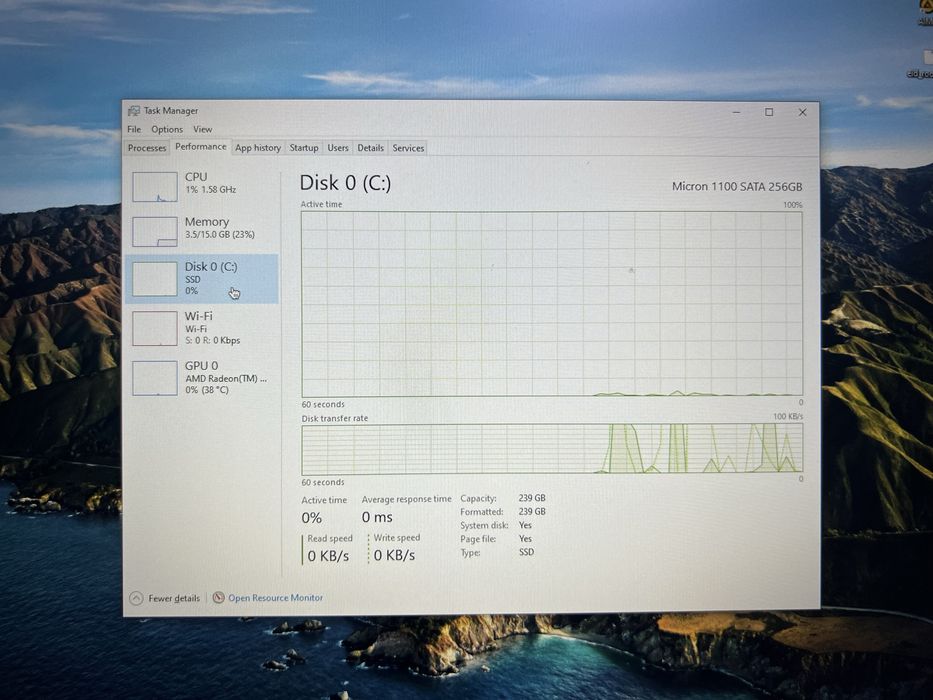Open the Startup tab
This screenshot has height=700, width=933.
[x=303, y=148]
